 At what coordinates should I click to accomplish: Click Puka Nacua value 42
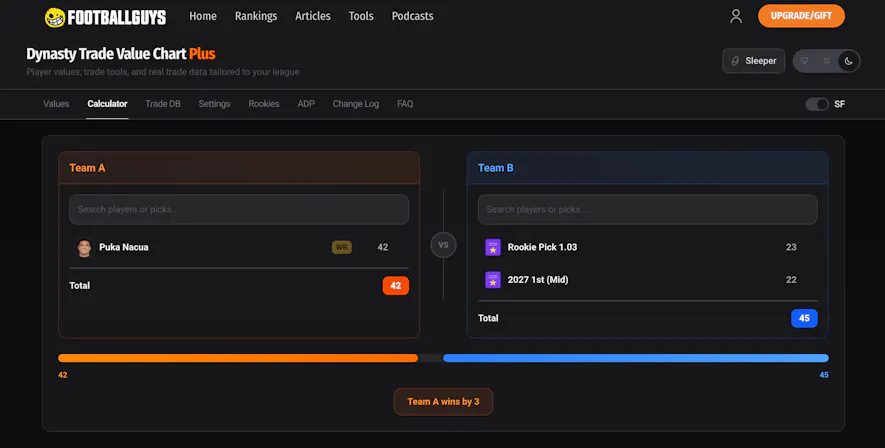(x=383, y=247)
